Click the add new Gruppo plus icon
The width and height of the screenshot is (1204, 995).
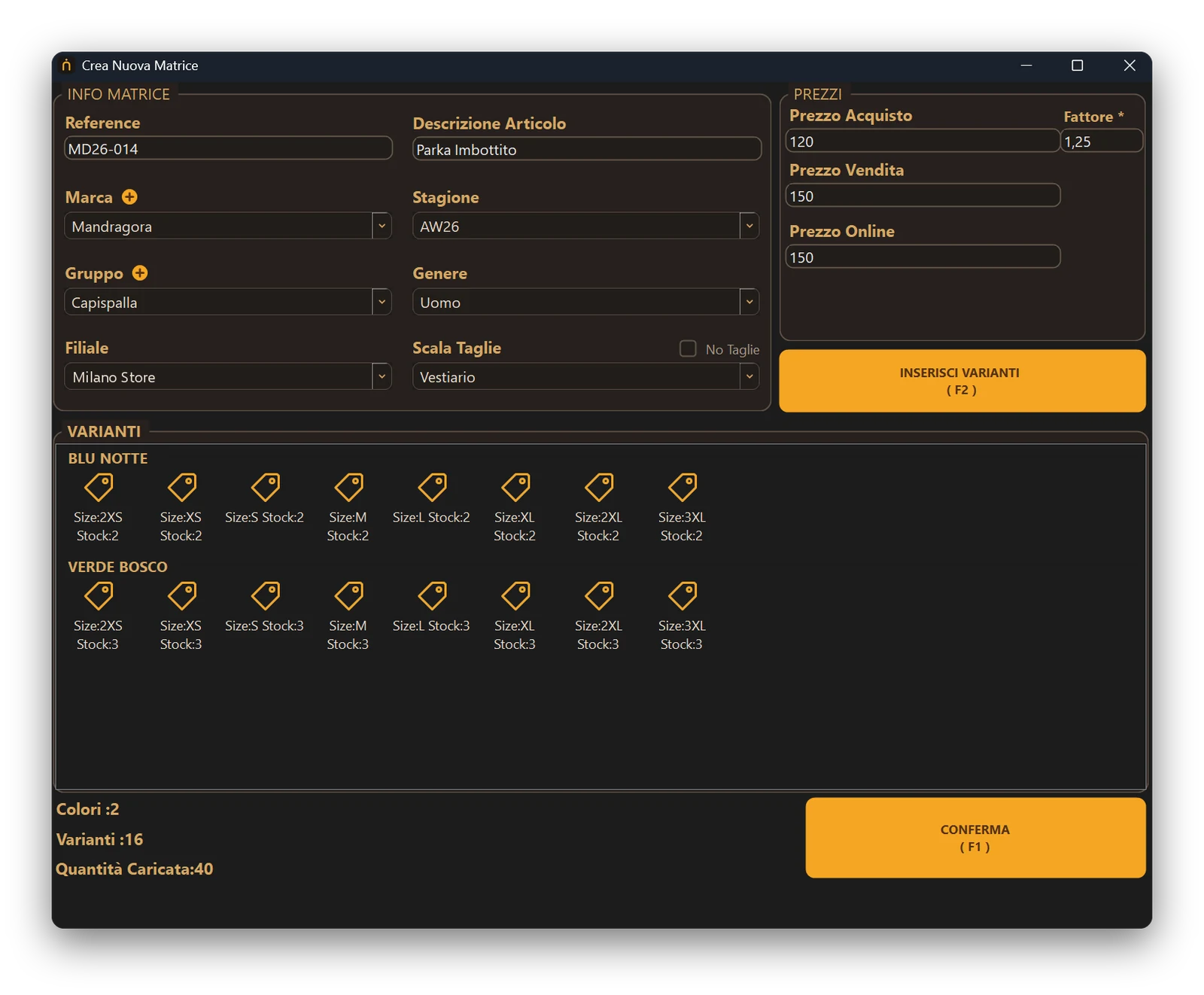(x=140, y=273)
